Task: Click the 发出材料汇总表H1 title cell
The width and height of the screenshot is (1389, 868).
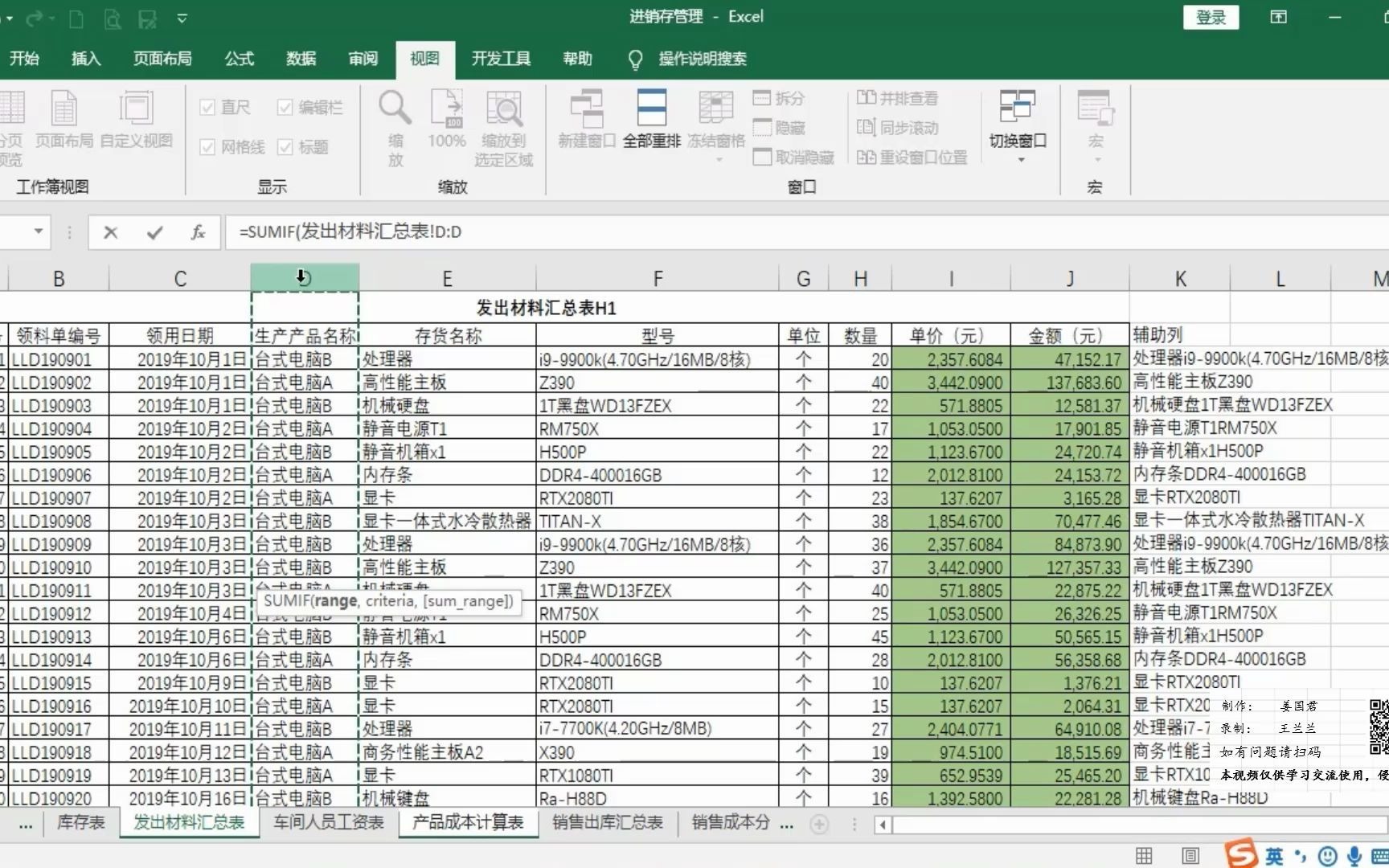Action: point(546,308)
